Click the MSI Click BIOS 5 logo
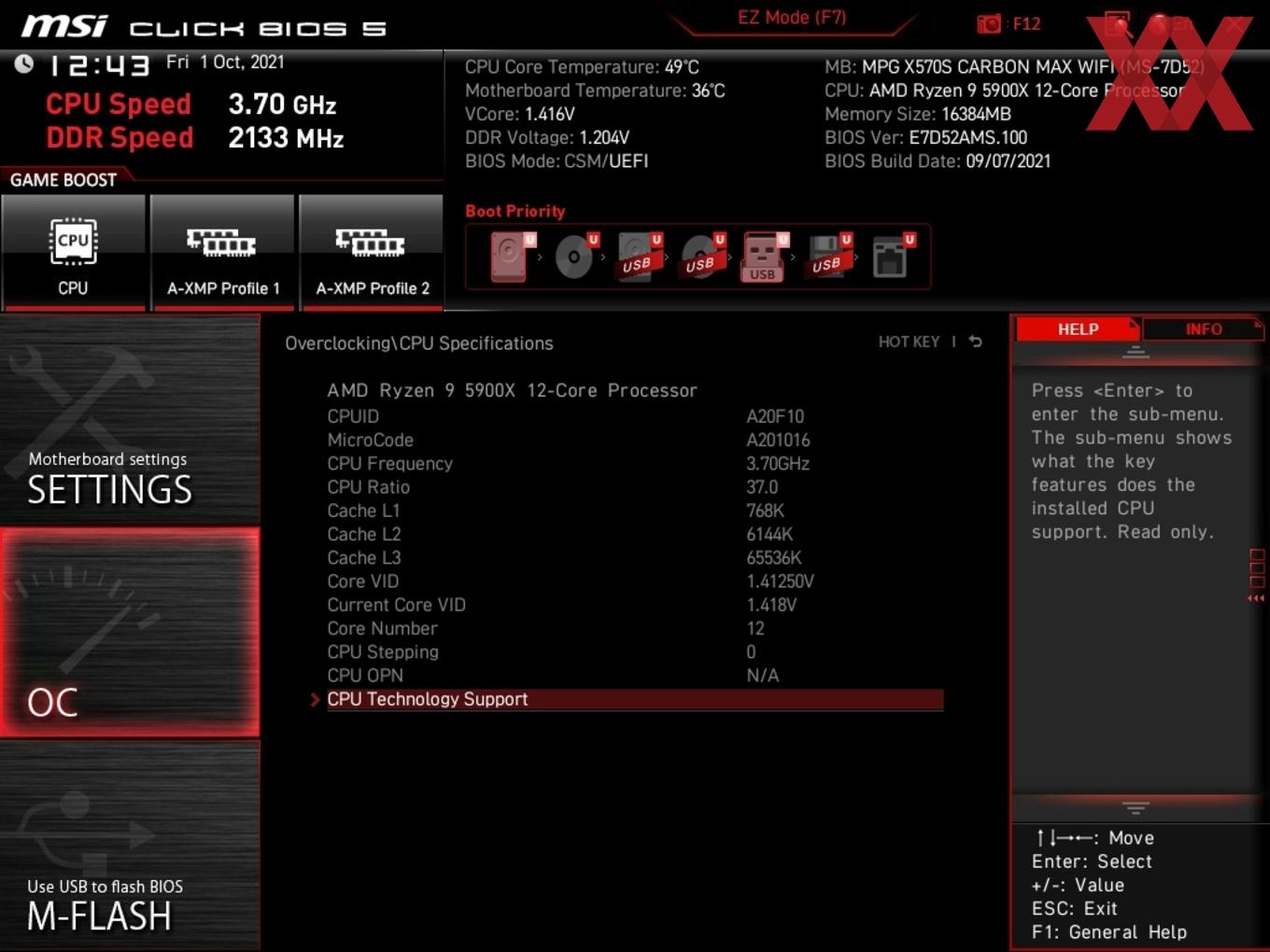 click(204, 27)
